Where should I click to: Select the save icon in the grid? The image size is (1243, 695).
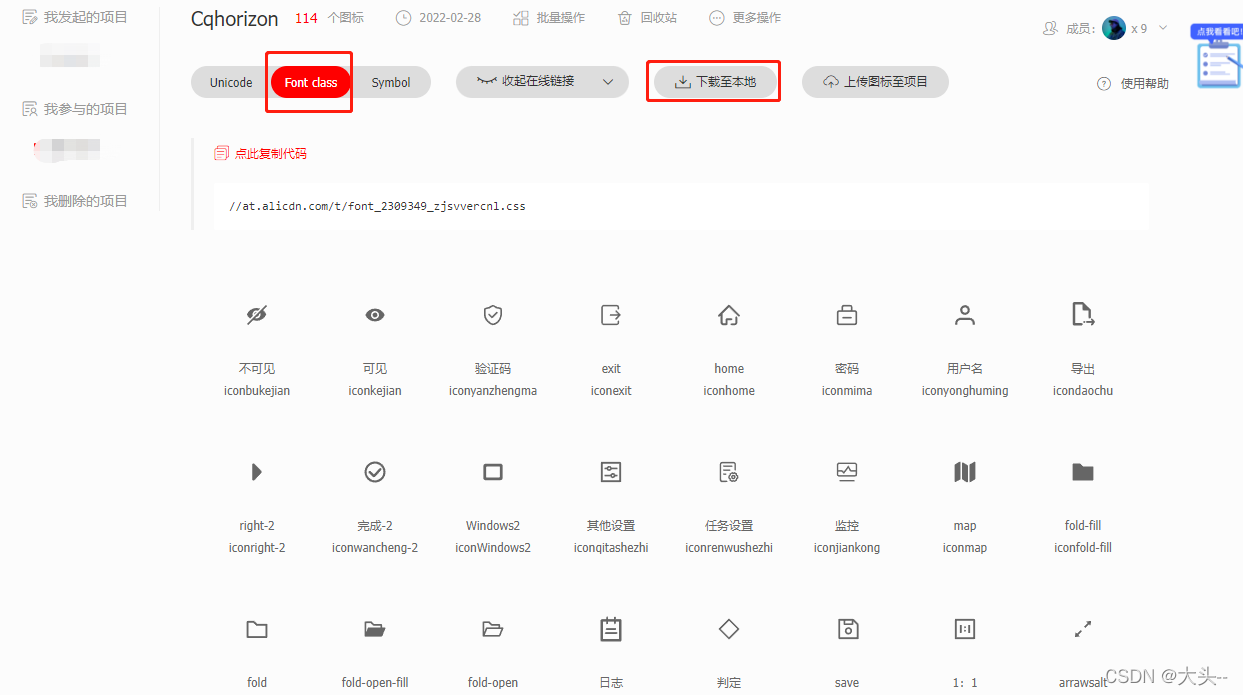click(x=847, y=629)
